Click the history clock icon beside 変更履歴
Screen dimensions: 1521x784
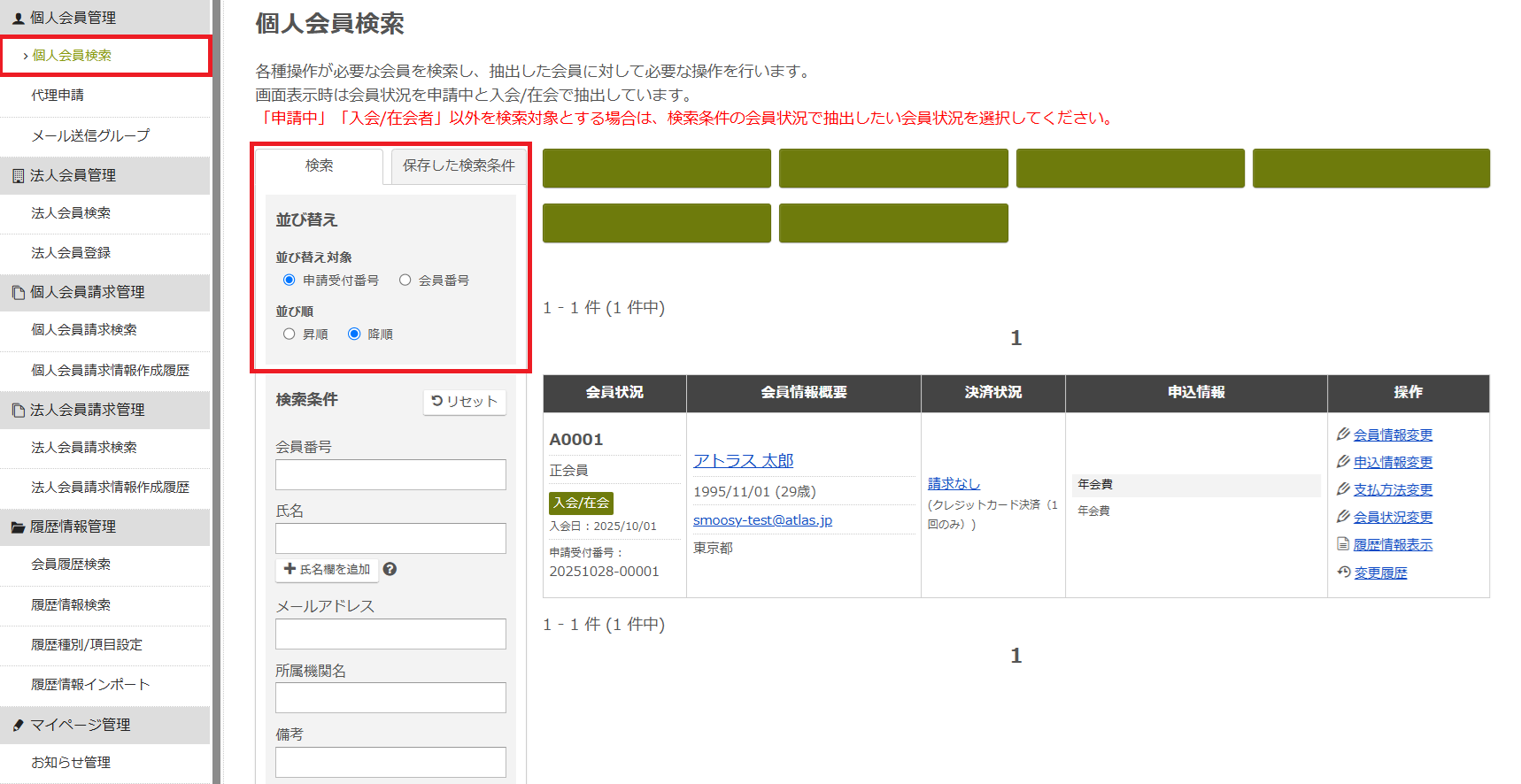(1343, 573)
